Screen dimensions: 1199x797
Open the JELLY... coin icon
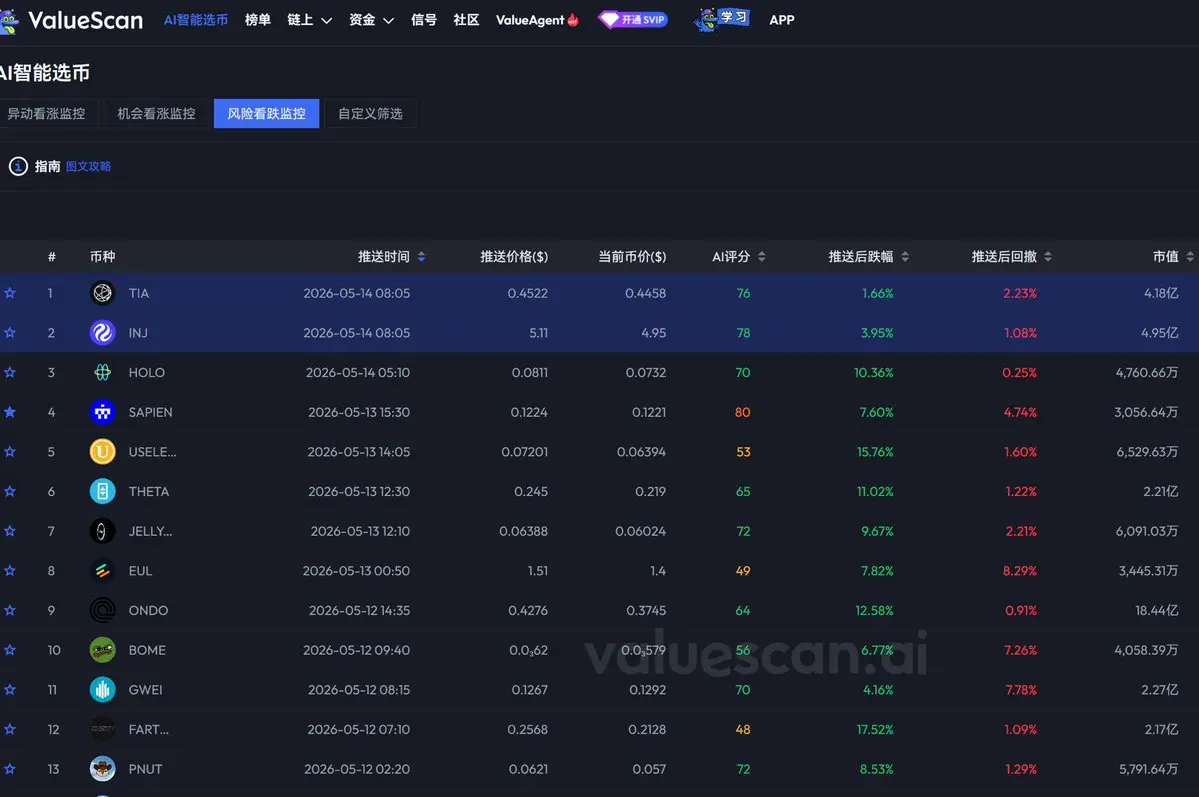coord(102,531)
